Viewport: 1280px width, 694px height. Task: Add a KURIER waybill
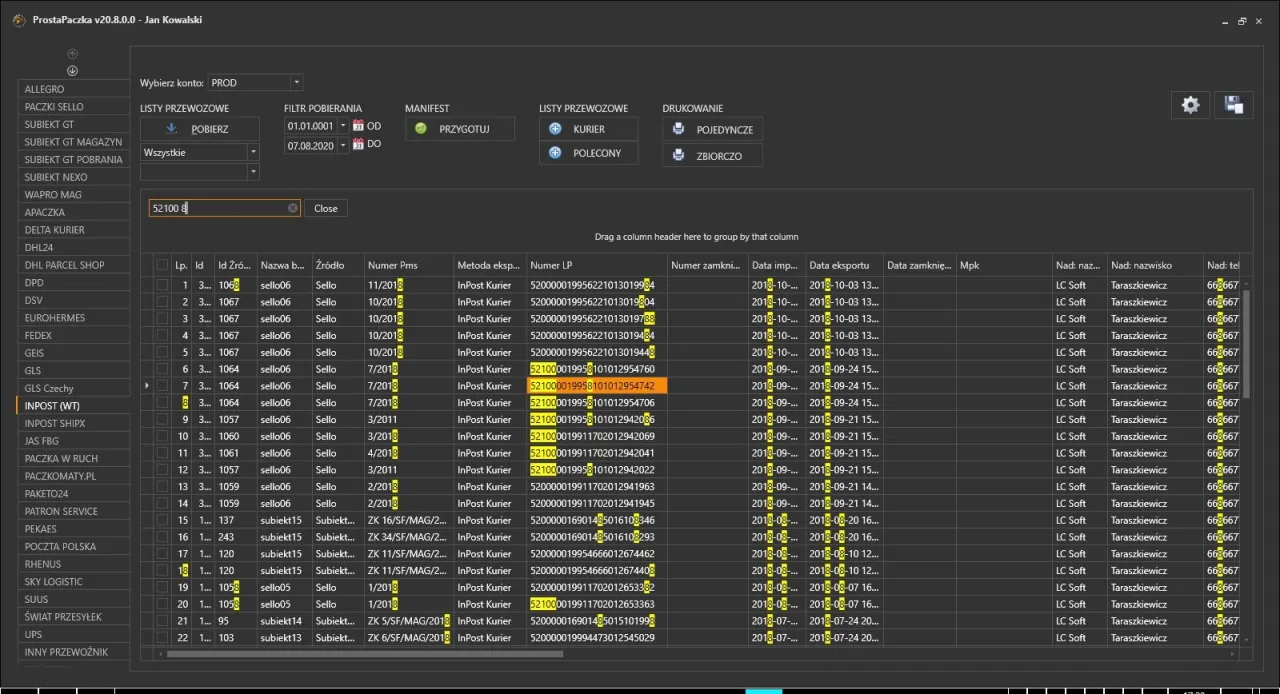(588, 129)
